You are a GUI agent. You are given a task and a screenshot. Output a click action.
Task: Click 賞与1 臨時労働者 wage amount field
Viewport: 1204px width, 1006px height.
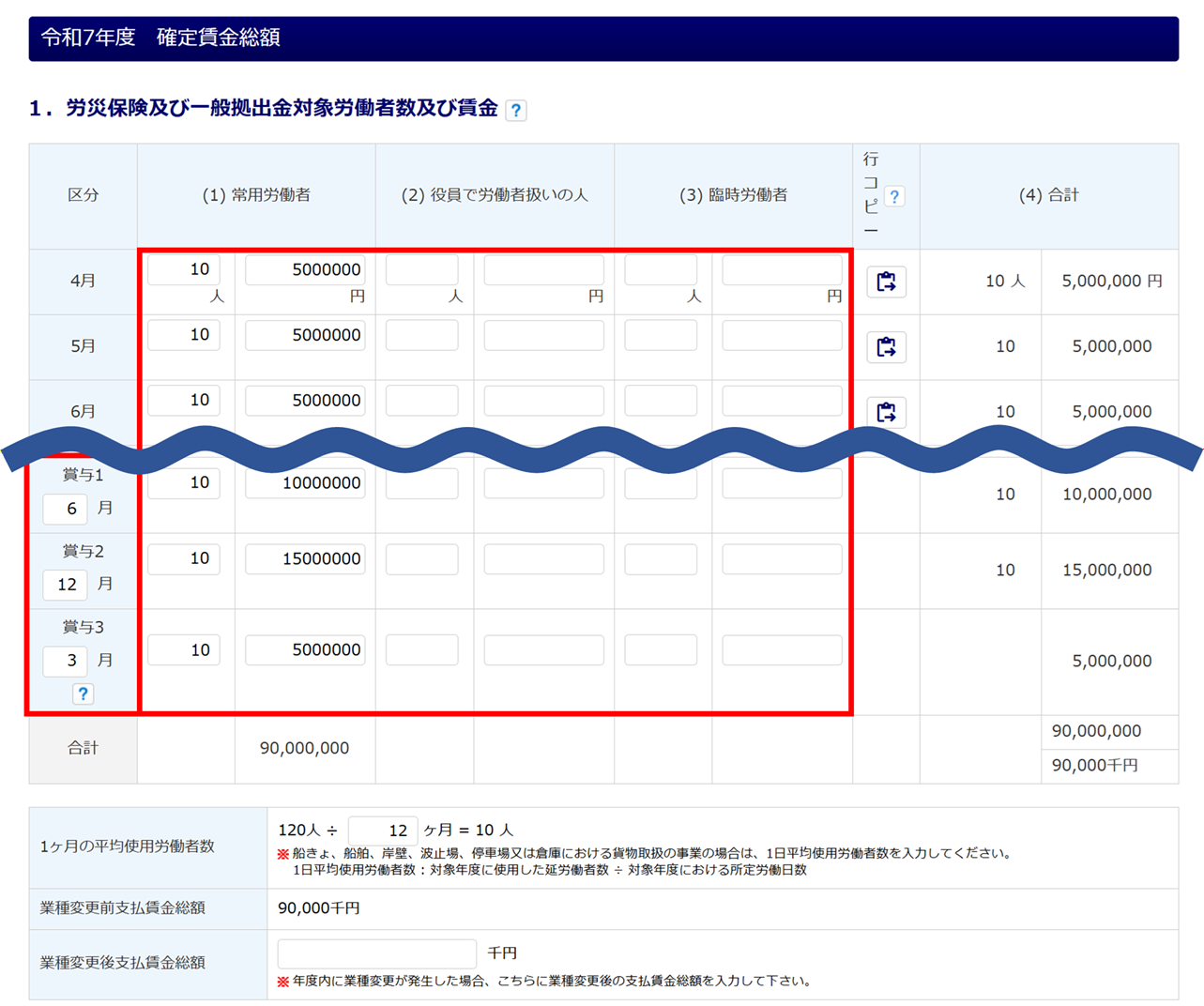(x=782, y=483)
